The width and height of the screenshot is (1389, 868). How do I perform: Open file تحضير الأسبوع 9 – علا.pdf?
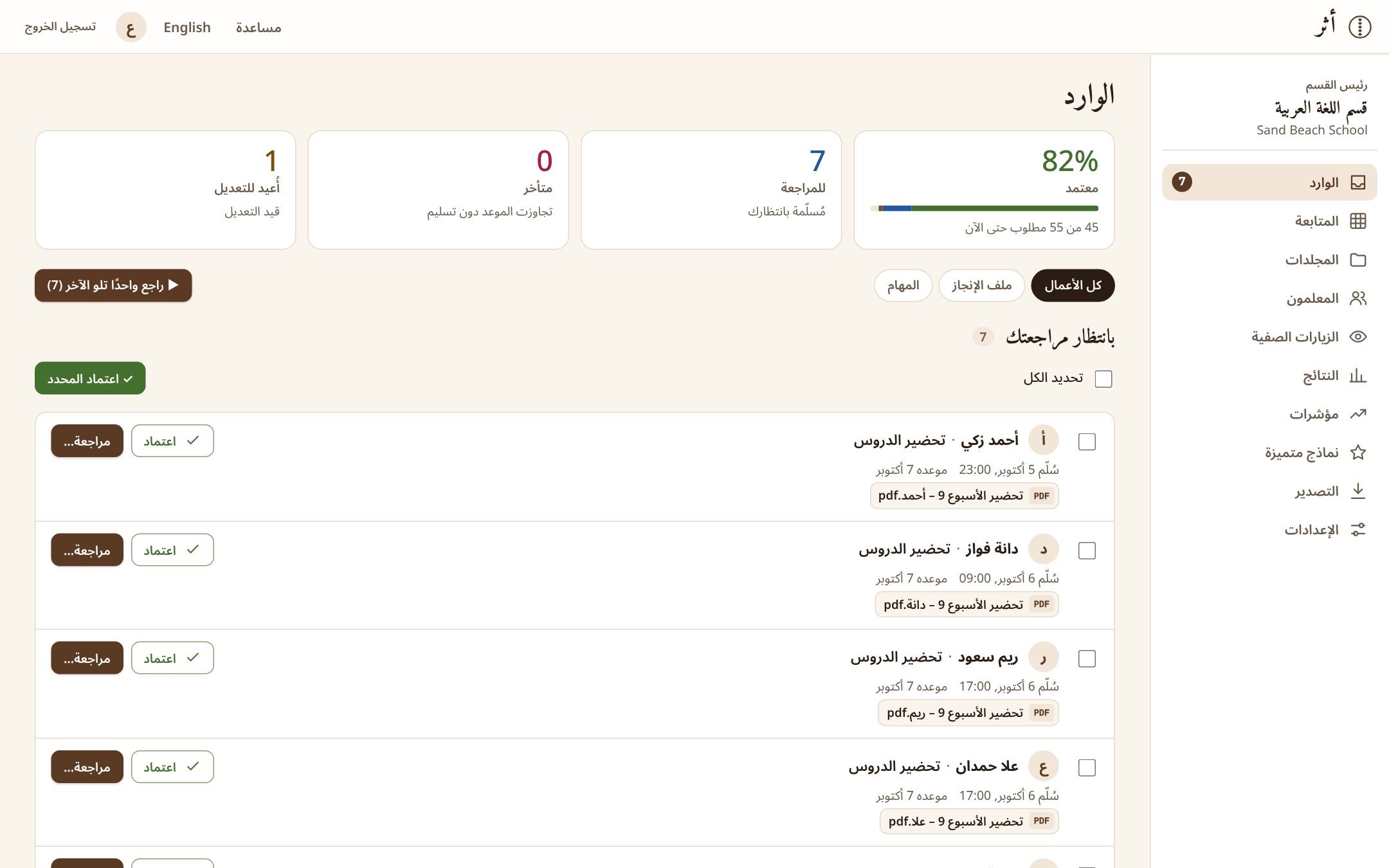[x=969, y=821]
